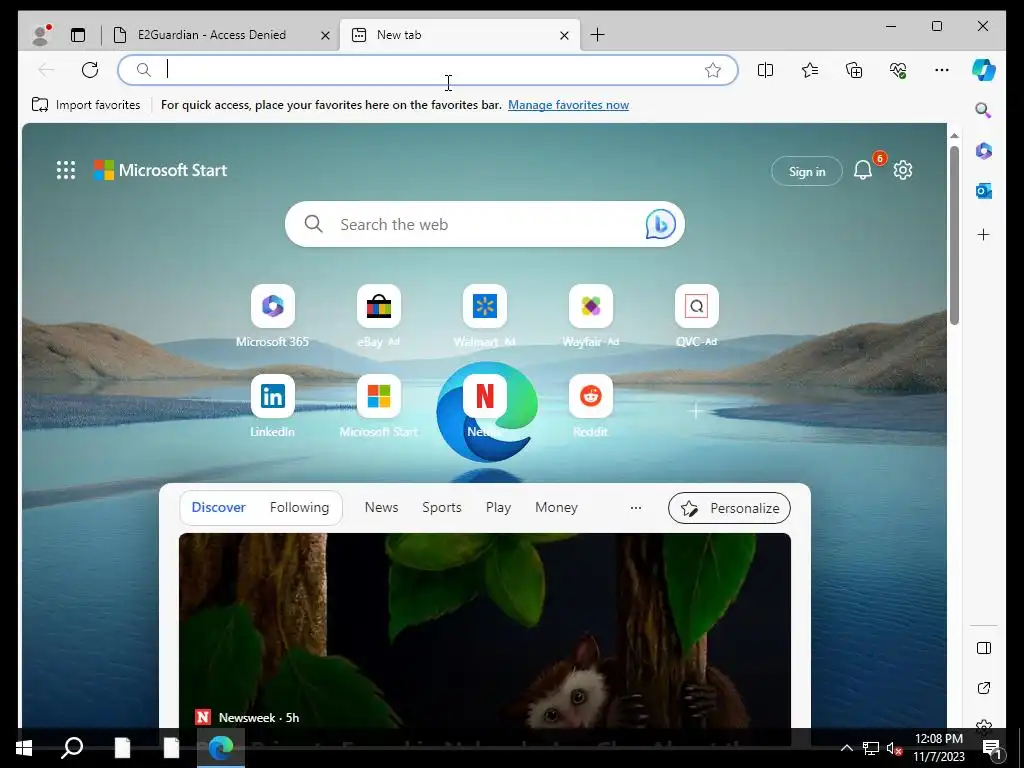The width and height of the screenshot is (1024, 768).
Task: Click the Personalize button
Action: (729, 508)
